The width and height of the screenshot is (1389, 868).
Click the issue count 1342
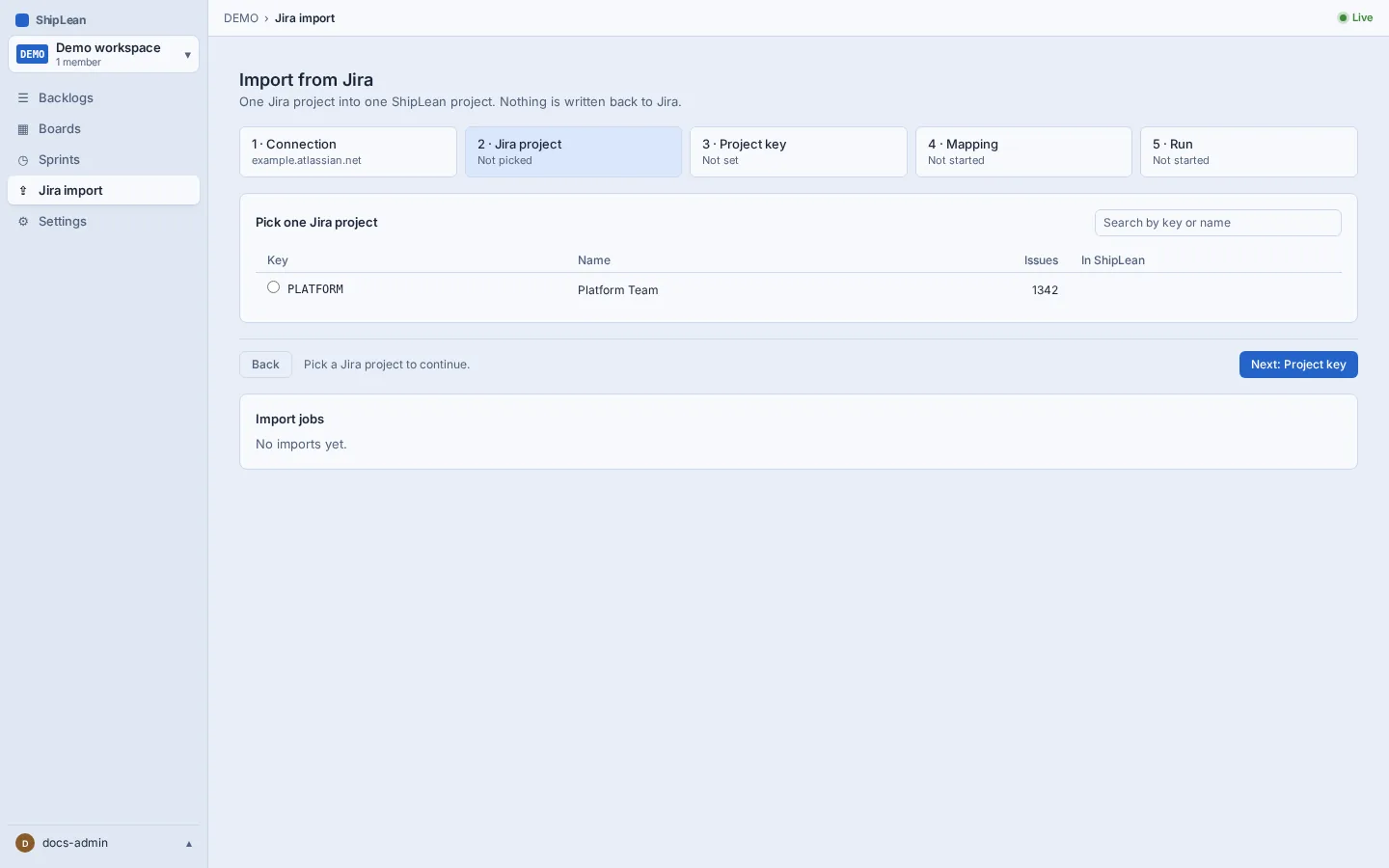1045,290
